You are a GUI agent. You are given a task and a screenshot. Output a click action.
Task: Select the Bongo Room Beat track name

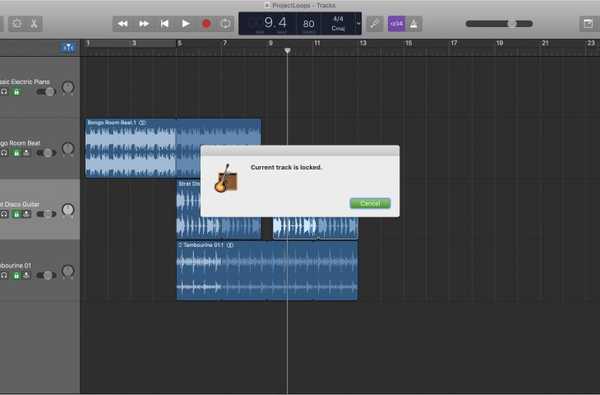pos(20,143)
